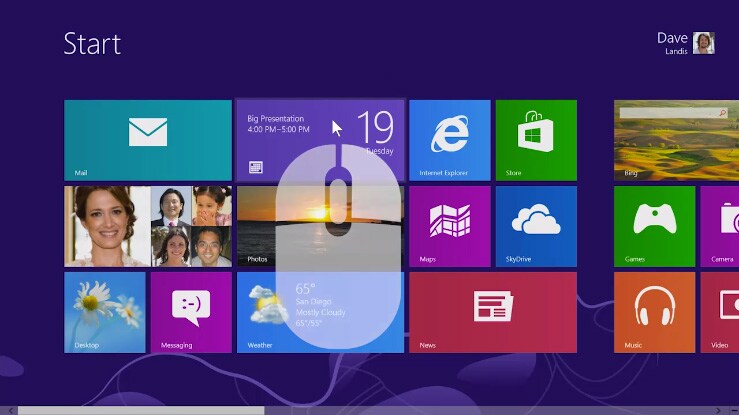Launch the Games tile
This screenshot has height=415, width=739.
pos(654,227)
